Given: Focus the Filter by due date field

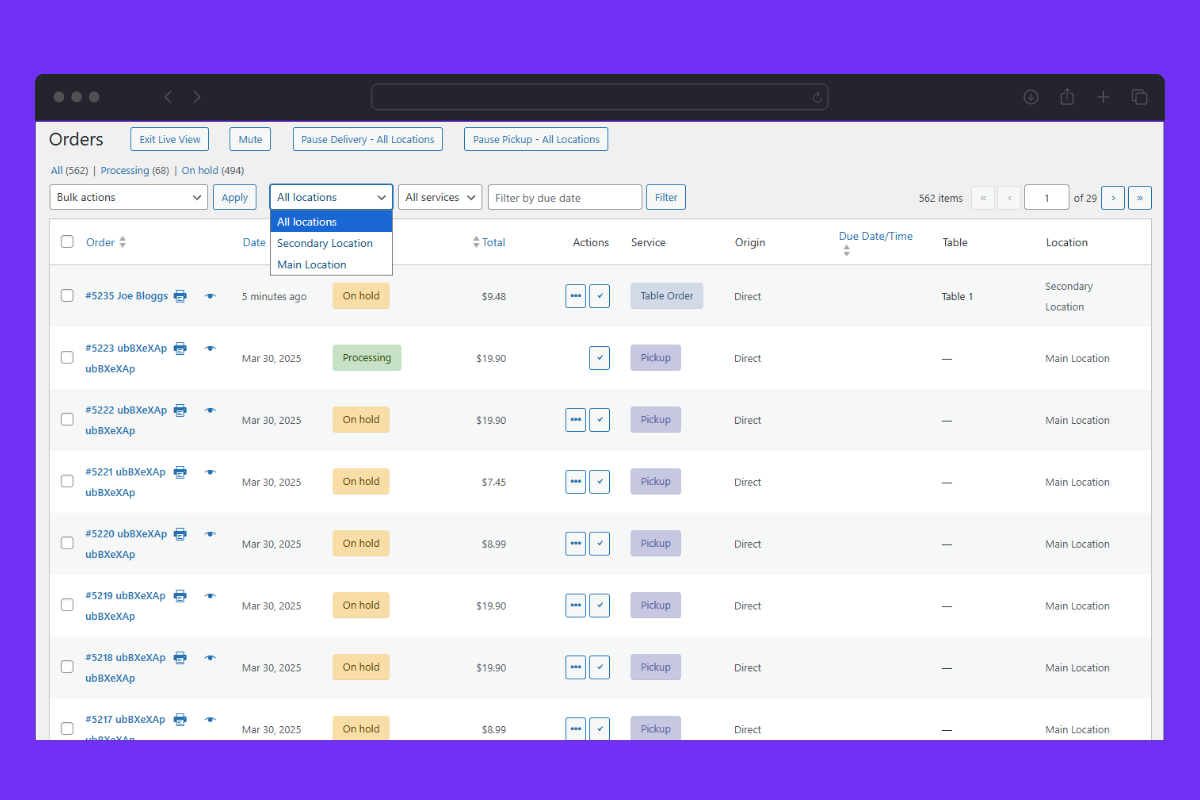Looking at the screenshot, I should click(x=564, y=198).
